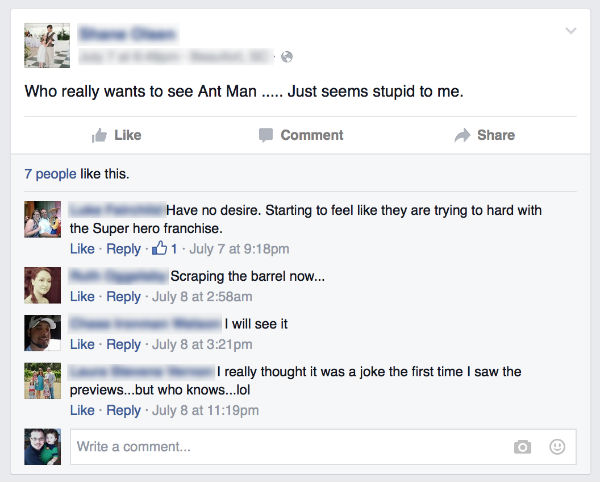Open the post options chevron menu
Image resolution: width=600 pixels, height=482 pixels.
tap(571, 31)
